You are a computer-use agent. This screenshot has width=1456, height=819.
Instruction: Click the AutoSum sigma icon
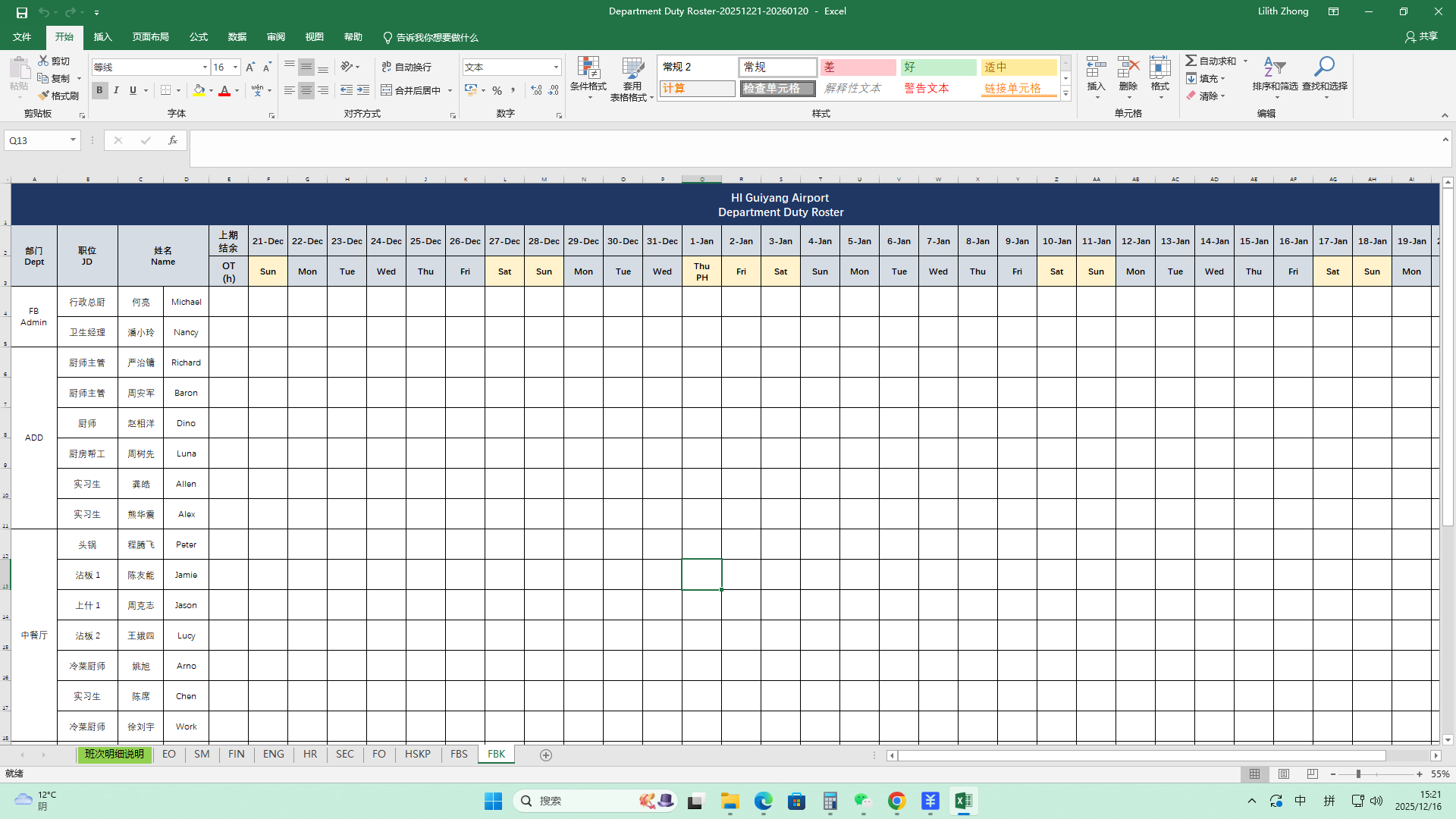1191,61
